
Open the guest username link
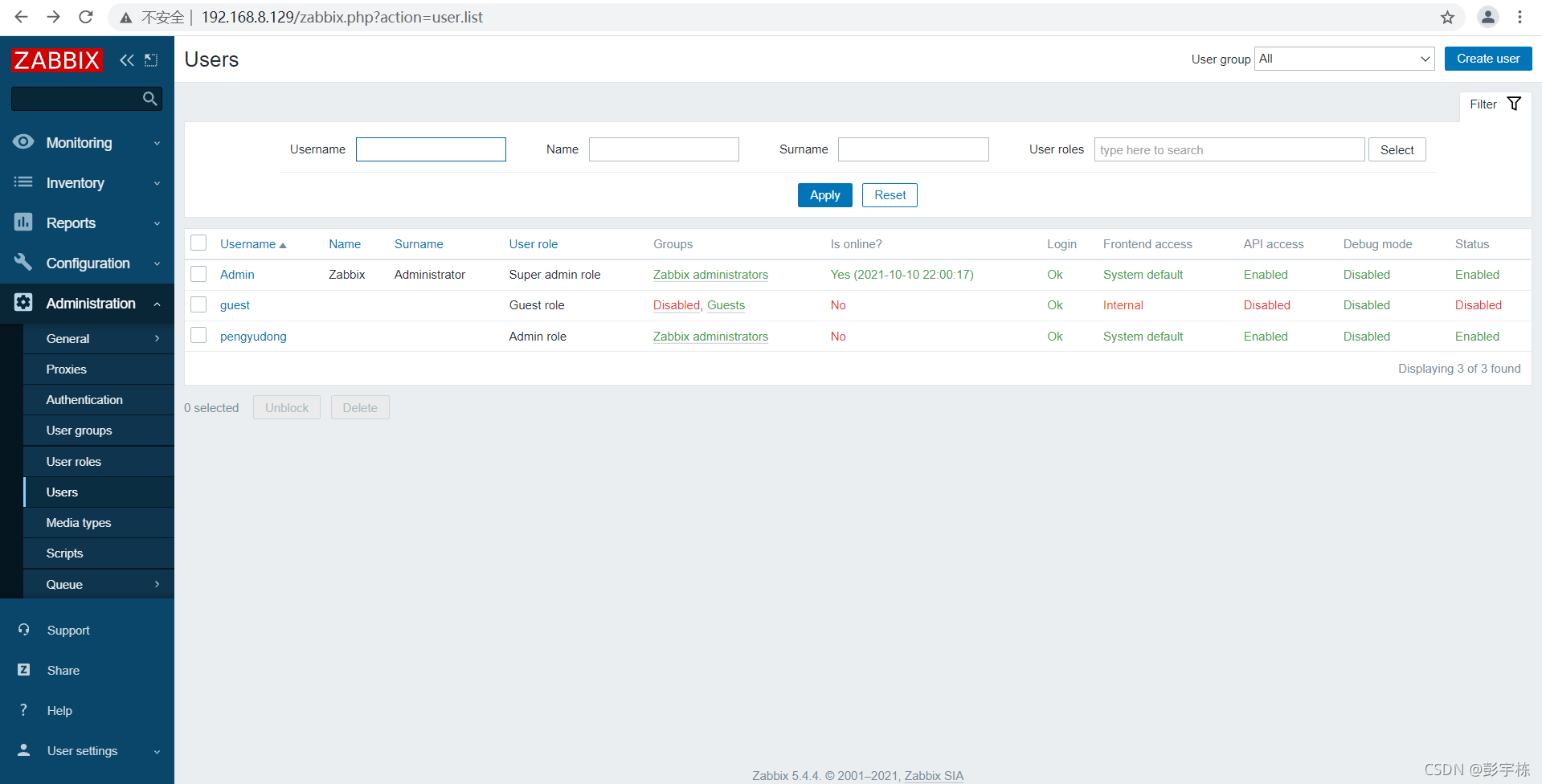(235, 305)
